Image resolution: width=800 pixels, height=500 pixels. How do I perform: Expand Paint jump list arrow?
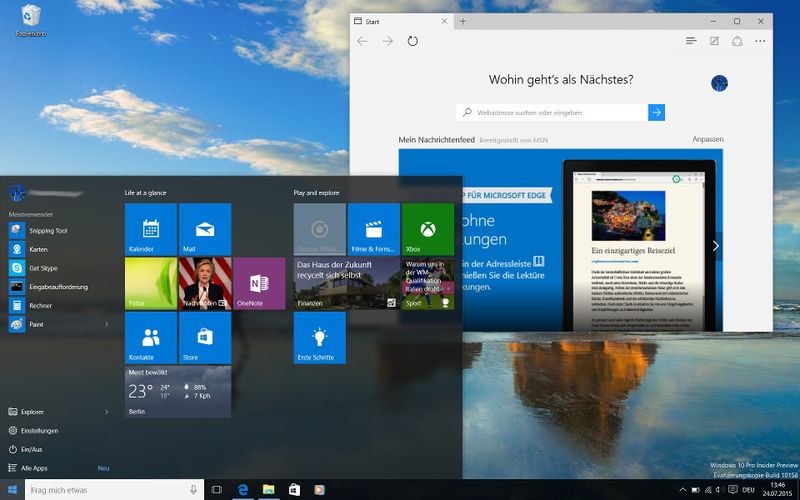click(106, 324)
